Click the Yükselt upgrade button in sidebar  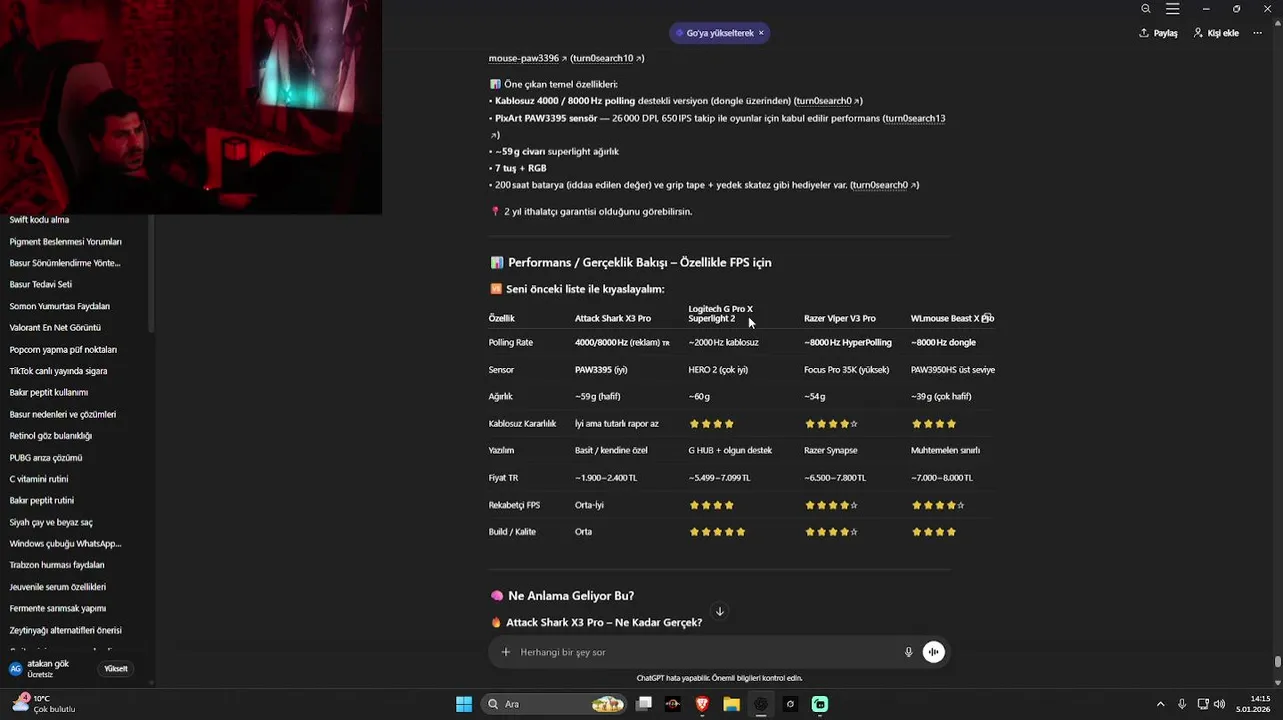(116, 669)
